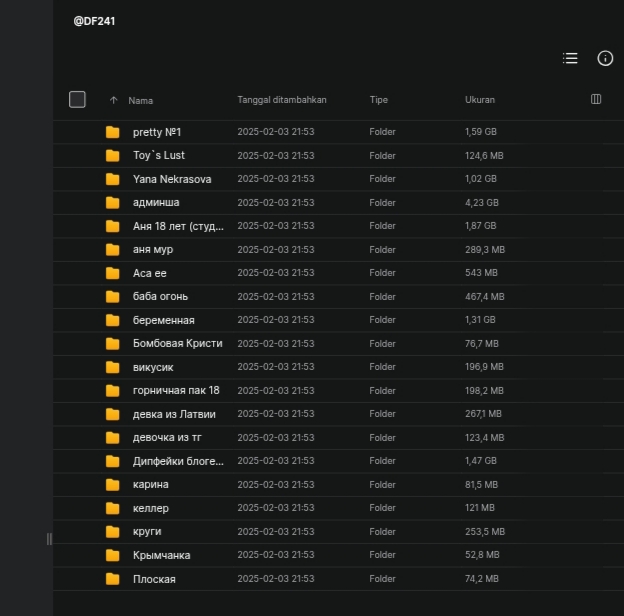Screen dimensions: 624x616
Task: Reverse sort order with the up arrow
Action: point(113,100)
